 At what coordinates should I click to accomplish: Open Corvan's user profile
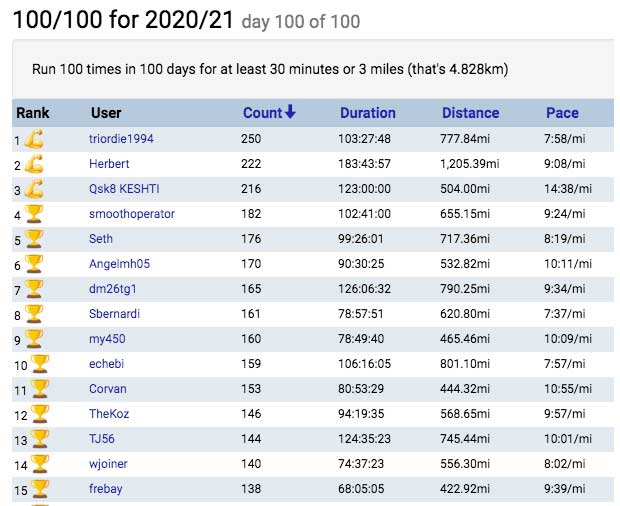pos(108,389)
